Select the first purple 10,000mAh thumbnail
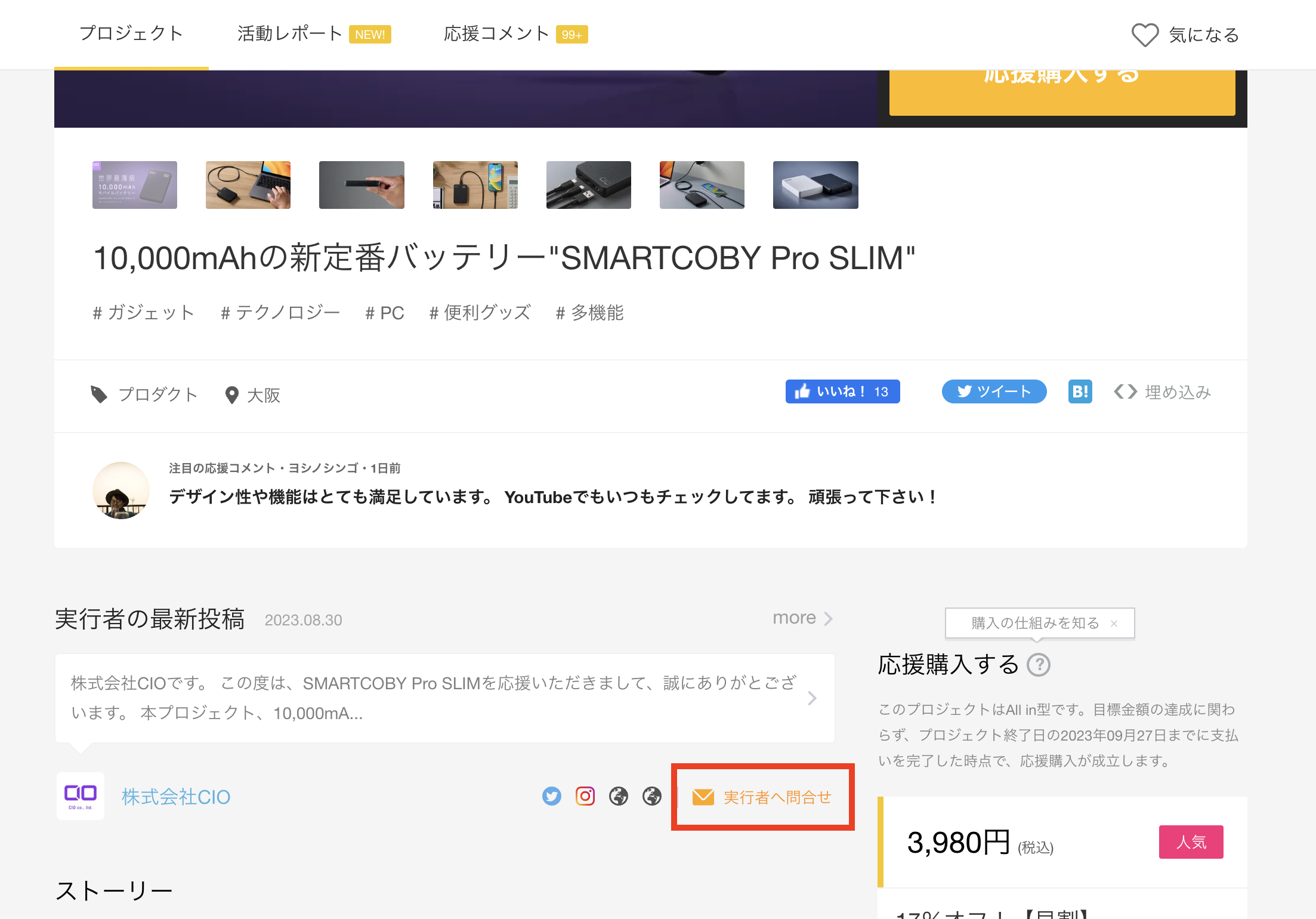 [135, 185]
